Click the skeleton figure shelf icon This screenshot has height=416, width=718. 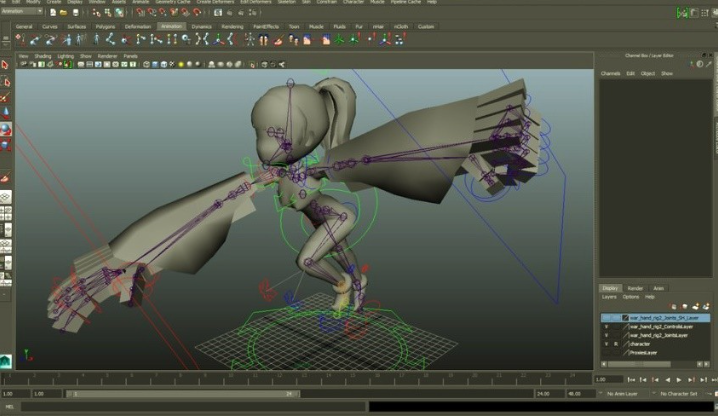coord(250,40)
